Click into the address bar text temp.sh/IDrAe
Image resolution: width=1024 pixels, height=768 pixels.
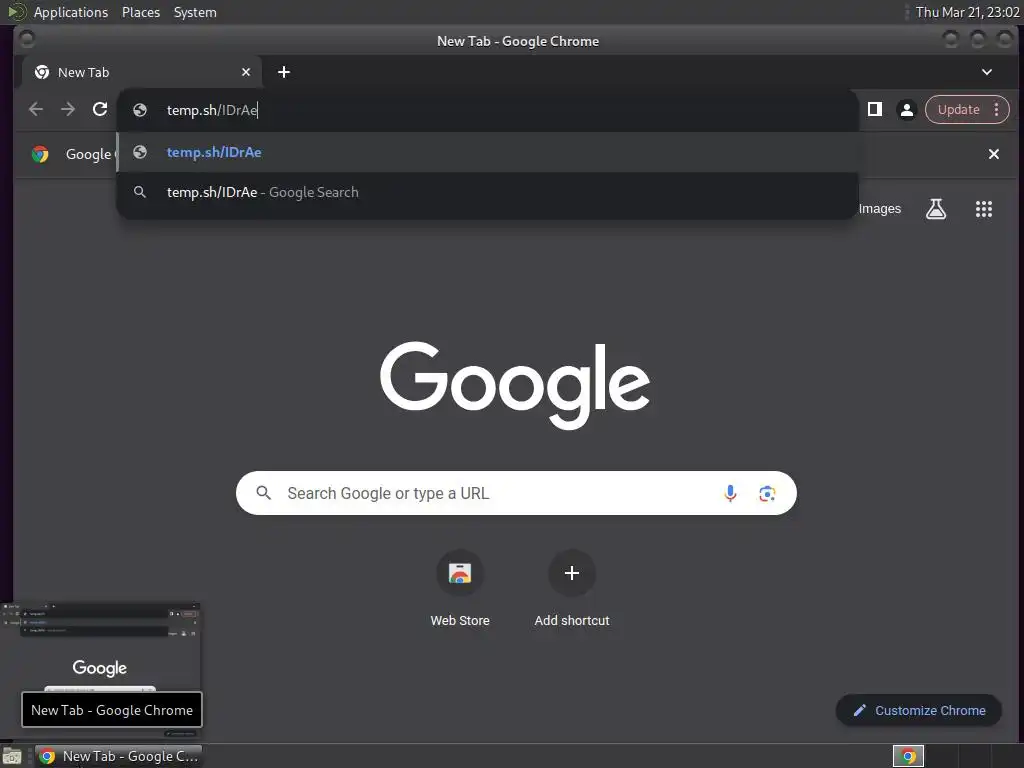point(212,110)
